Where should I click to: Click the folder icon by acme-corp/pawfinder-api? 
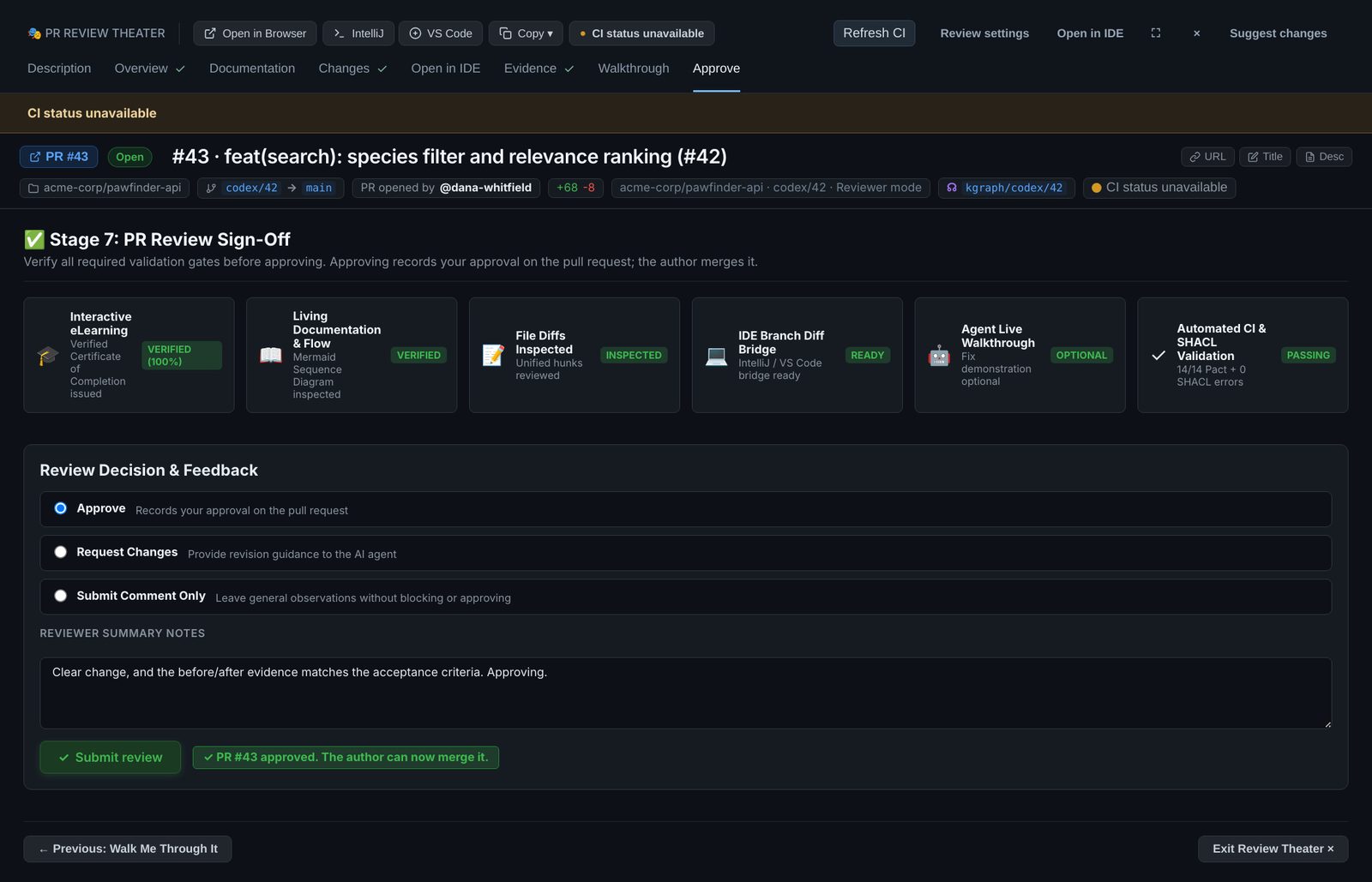point(33,188)
